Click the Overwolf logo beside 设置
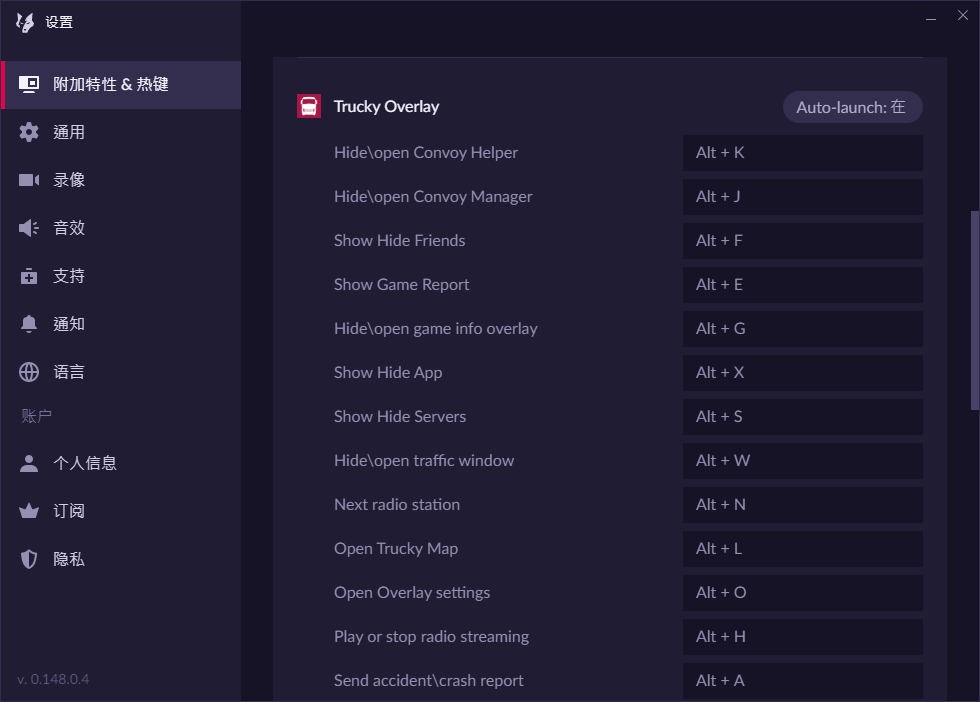The image size is (980, 702). 25,23
